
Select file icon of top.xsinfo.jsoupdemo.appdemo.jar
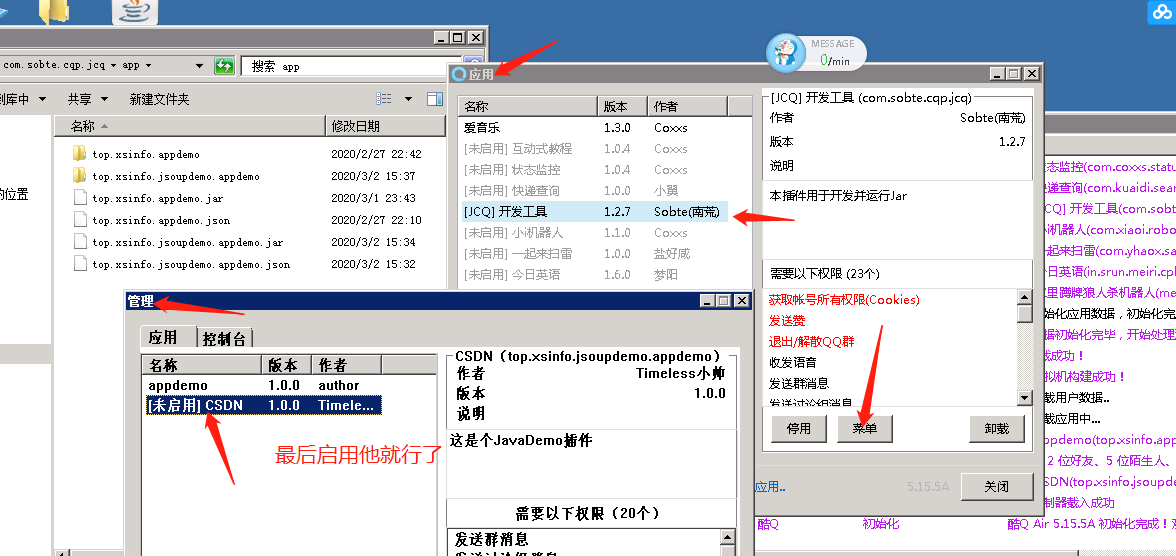(x=80, y=242)
